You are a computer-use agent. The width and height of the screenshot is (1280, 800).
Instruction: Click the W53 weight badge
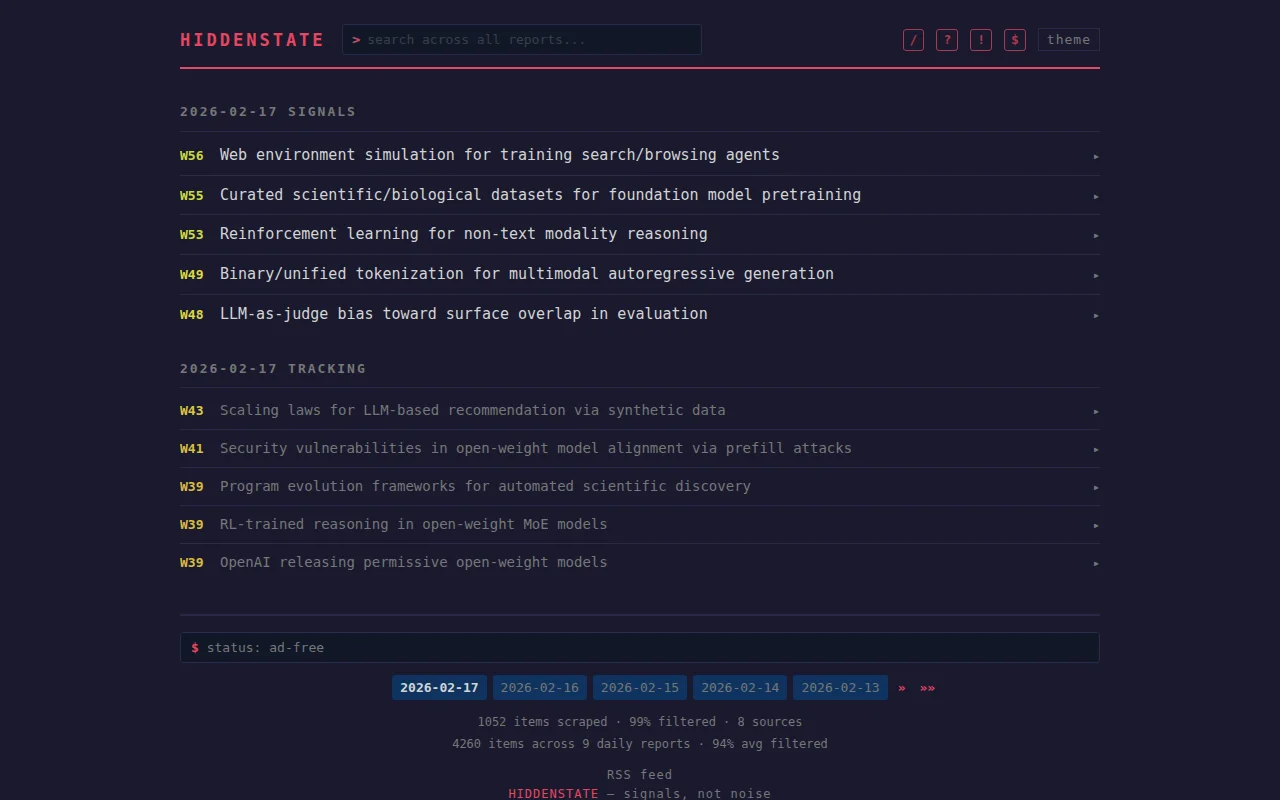[x=192, y=235]
